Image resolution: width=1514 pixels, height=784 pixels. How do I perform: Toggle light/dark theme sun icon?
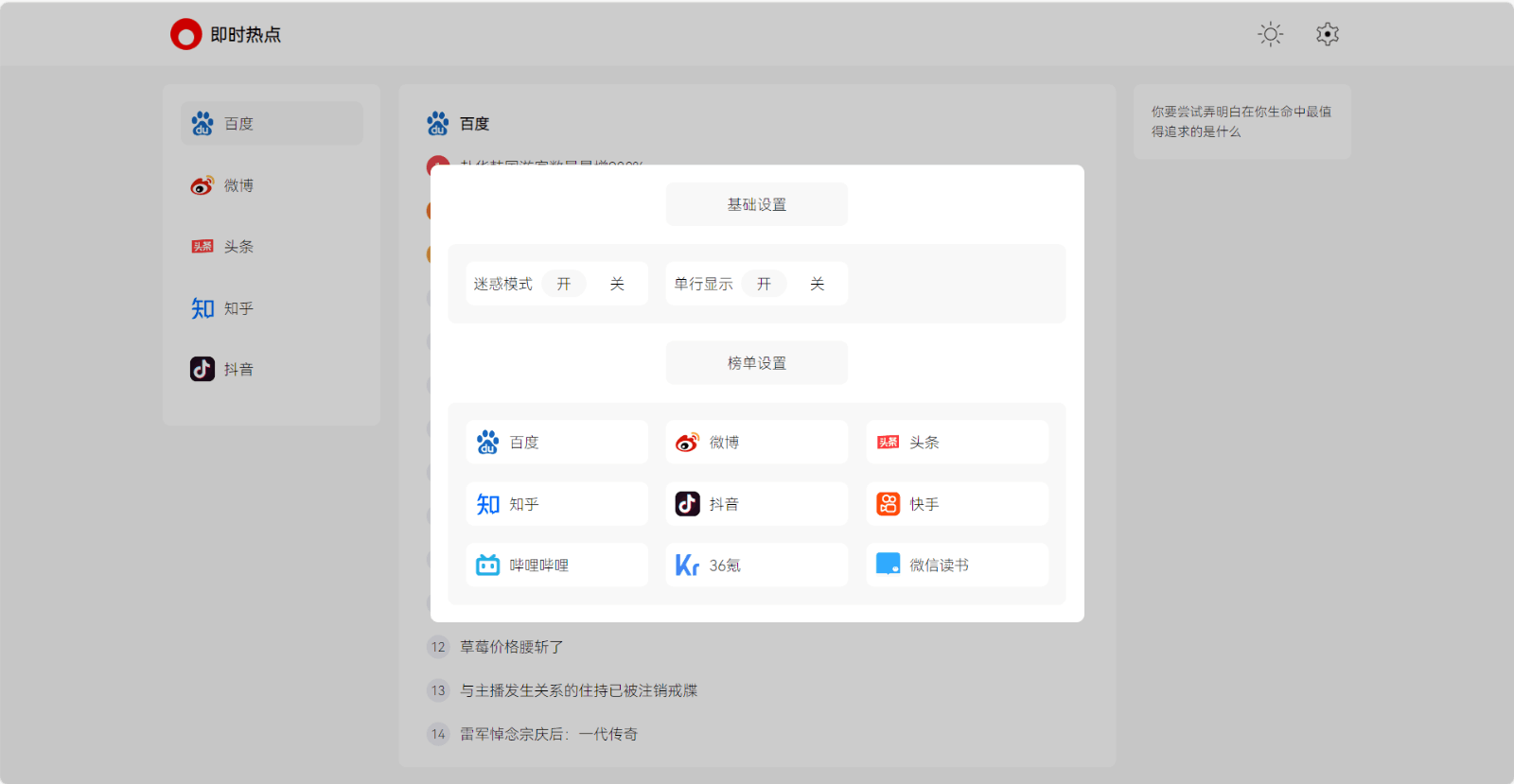(x=1271, y=35)
